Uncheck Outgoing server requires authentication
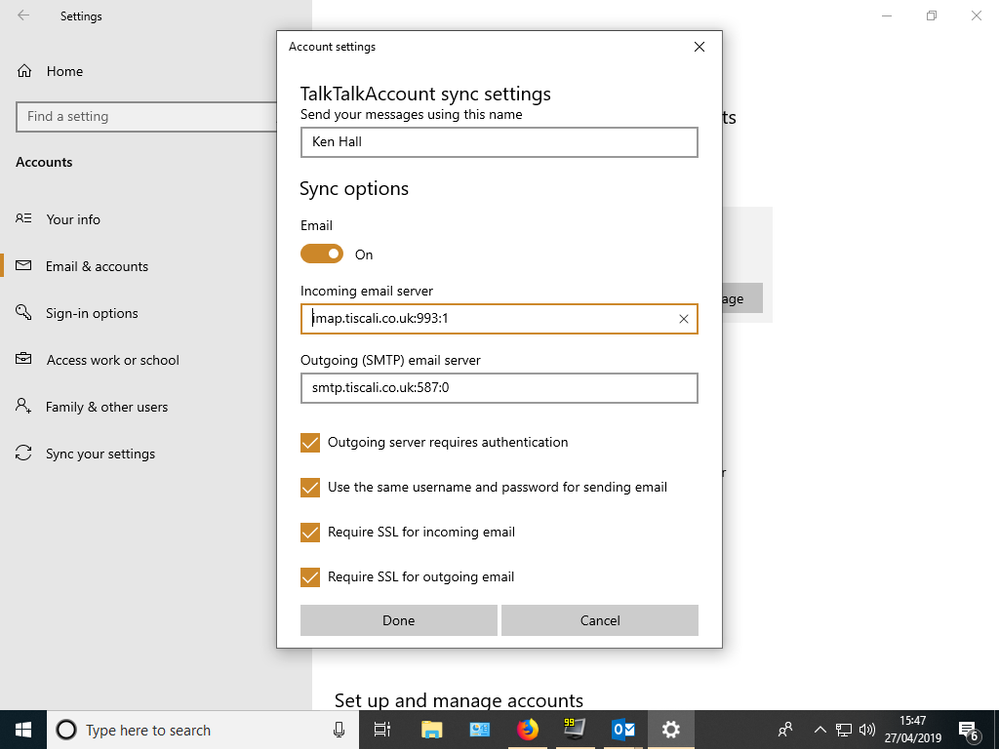 310,442
